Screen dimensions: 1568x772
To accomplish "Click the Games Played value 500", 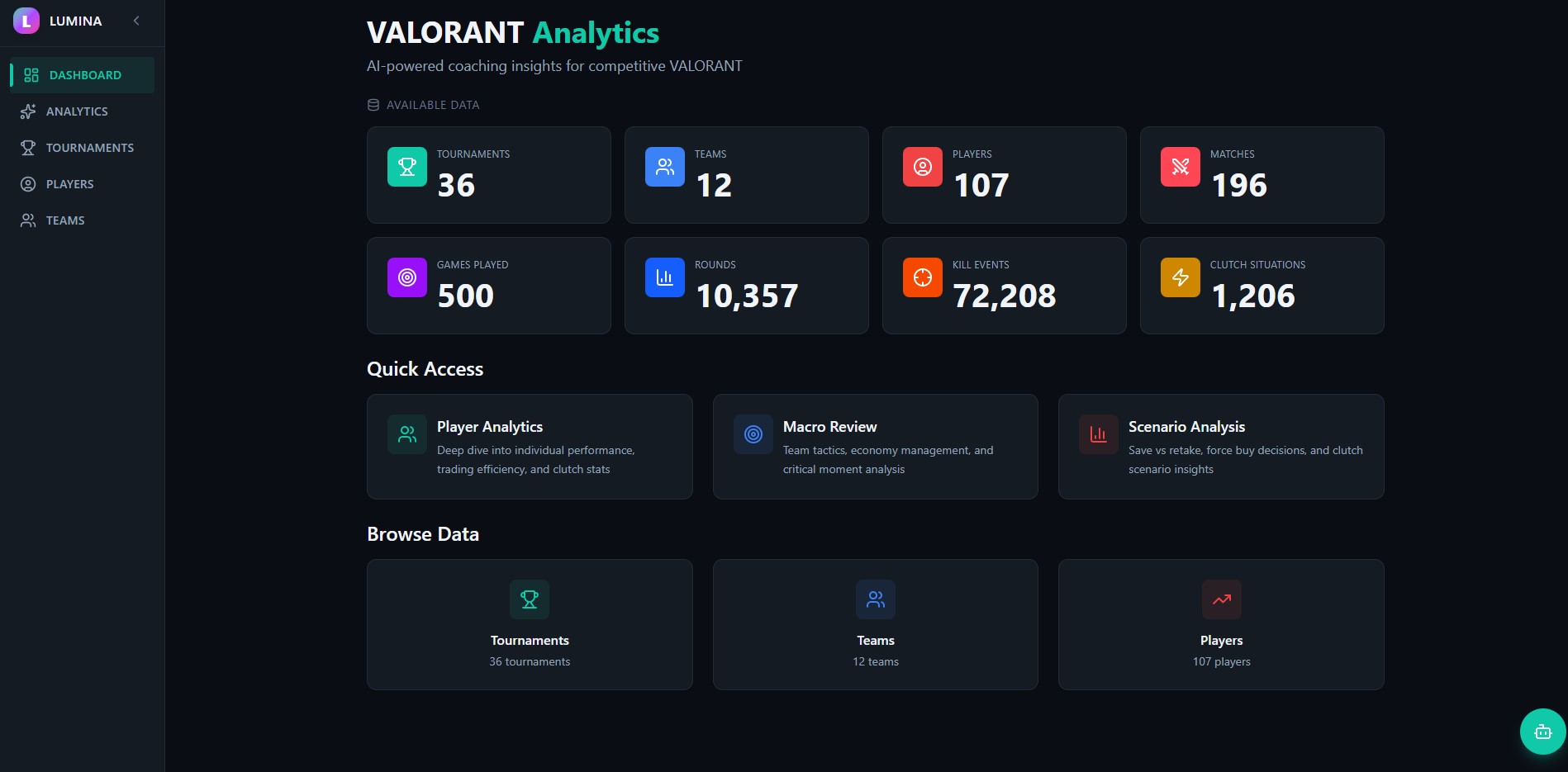I will [x=466, y=296].
